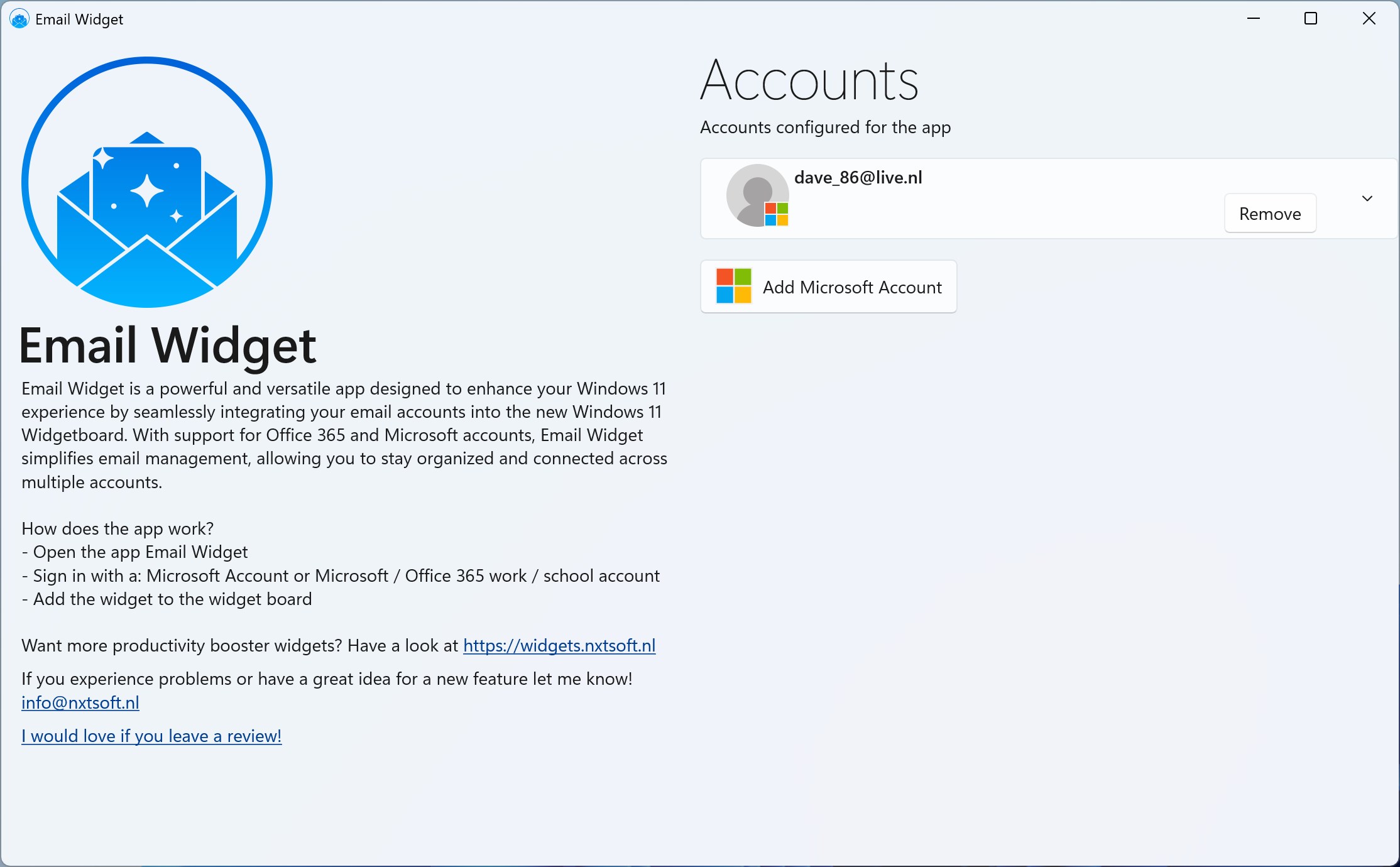Click the leave a review link
The width and height of the screenshot is (1400, 867).
pos(151,736)
